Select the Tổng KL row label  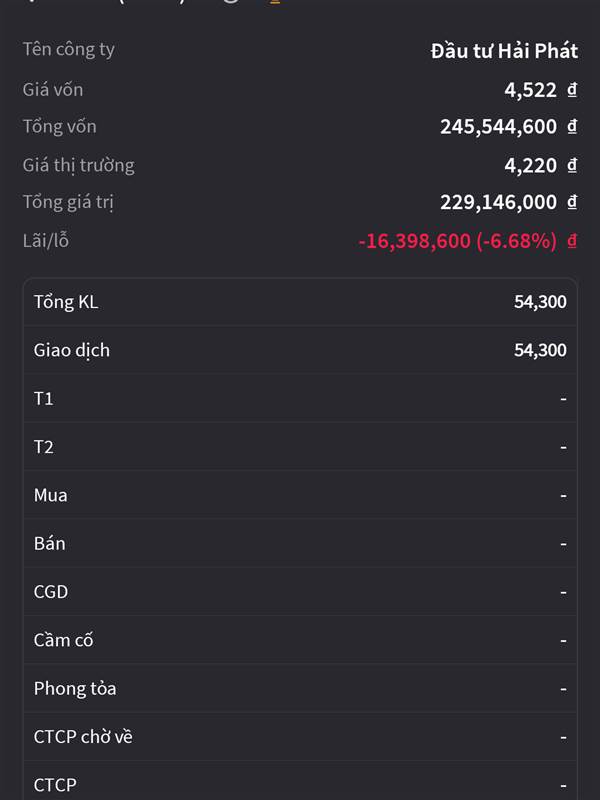tap(66, 302)
